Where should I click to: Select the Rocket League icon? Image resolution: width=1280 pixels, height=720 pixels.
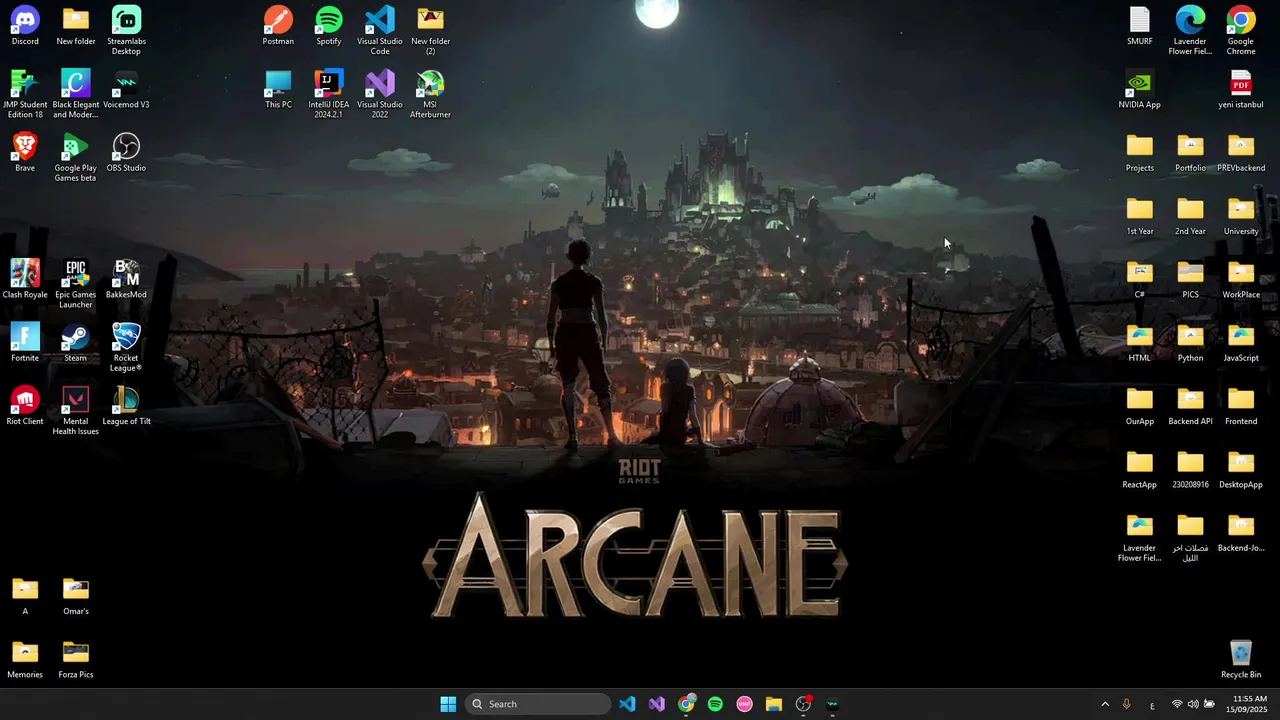tap(126, 347)
